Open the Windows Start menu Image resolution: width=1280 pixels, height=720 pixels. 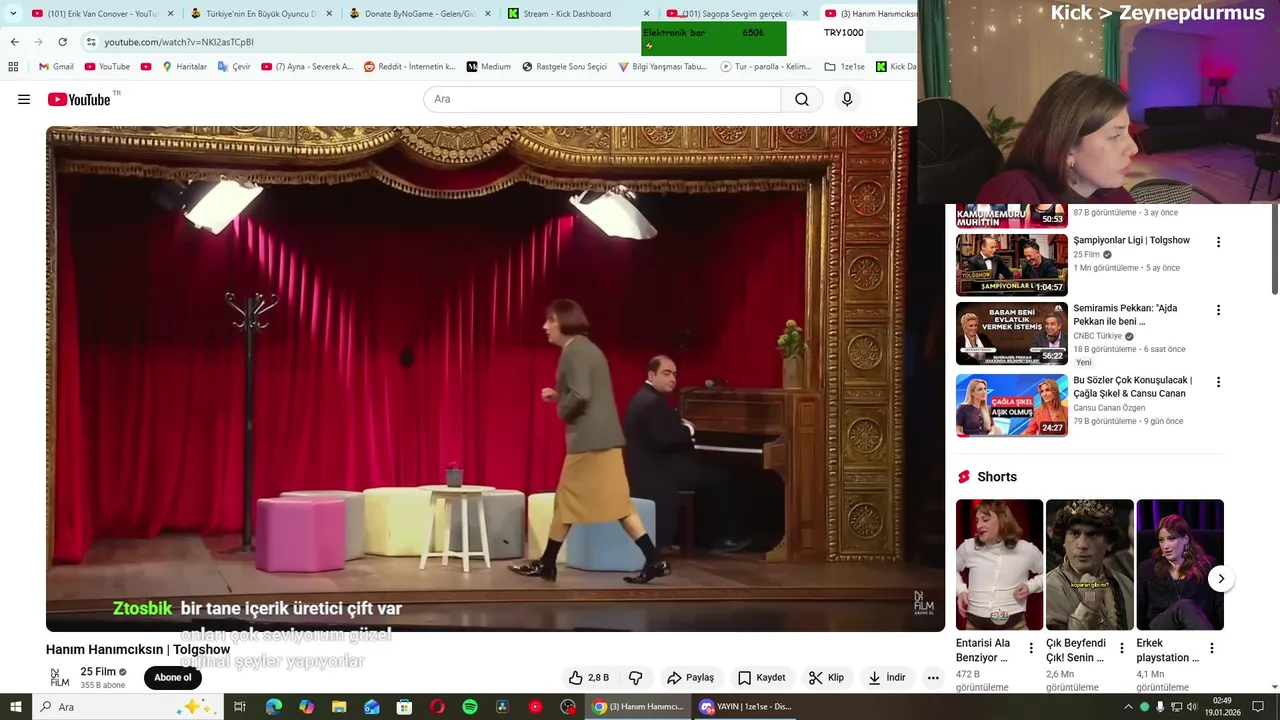(15, 707)
